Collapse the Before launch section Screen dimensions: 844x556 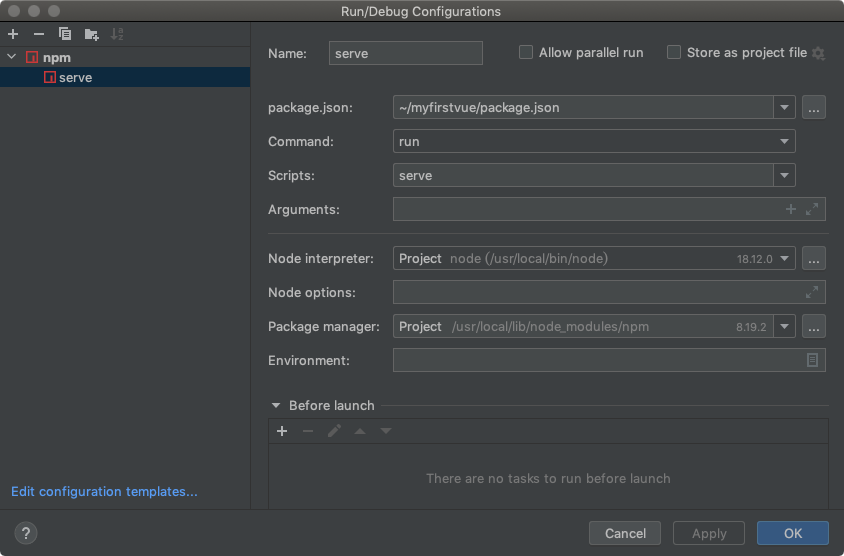click(276, 406)
